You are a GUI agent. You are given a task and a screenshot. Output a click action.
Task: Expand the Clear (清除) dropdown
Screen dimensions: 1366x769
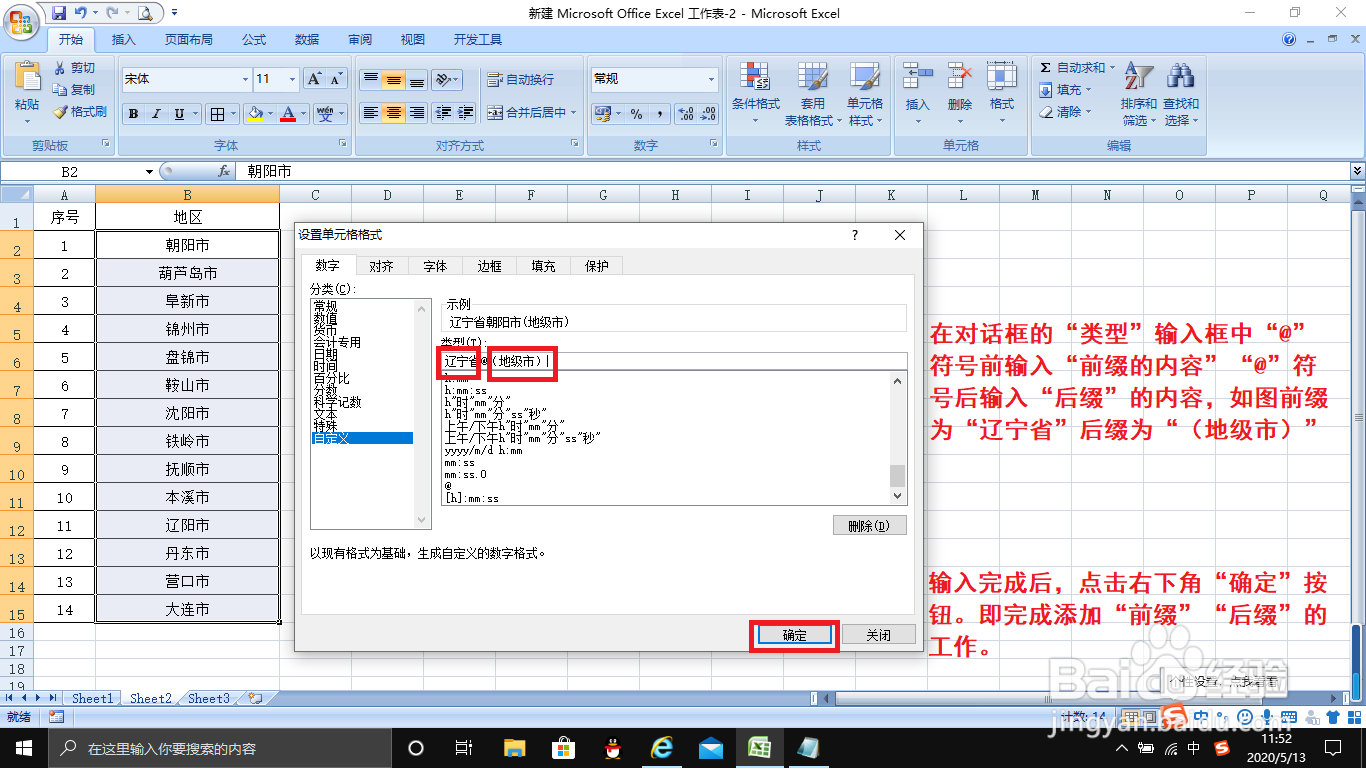1089,112
